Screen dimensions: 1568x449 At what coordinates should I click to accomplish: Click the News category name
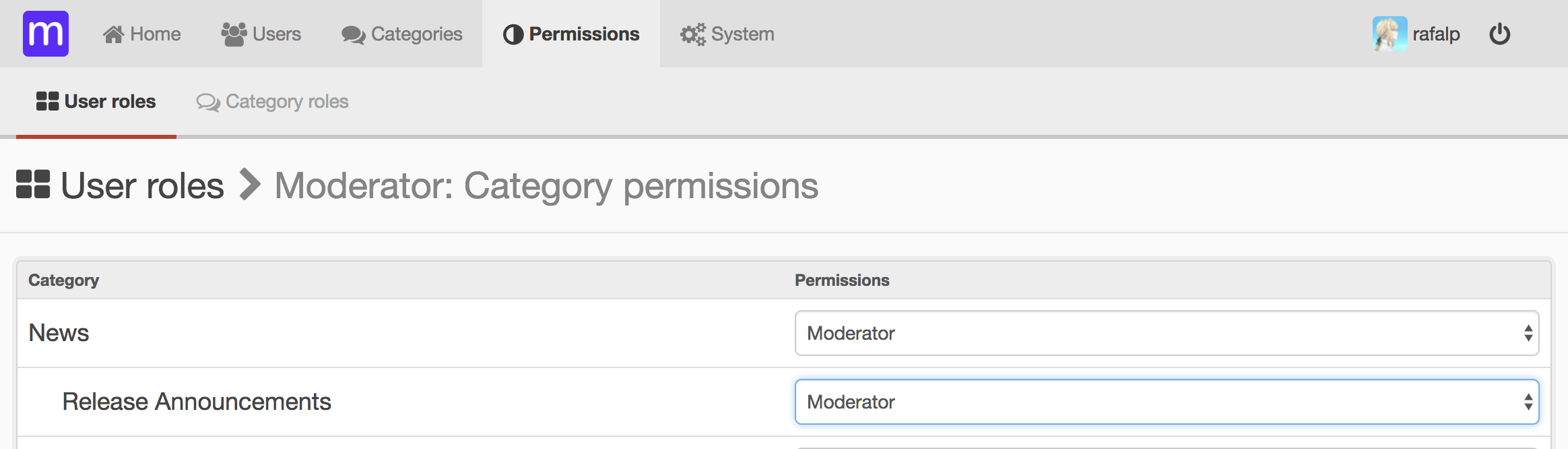tap(59, 333)
